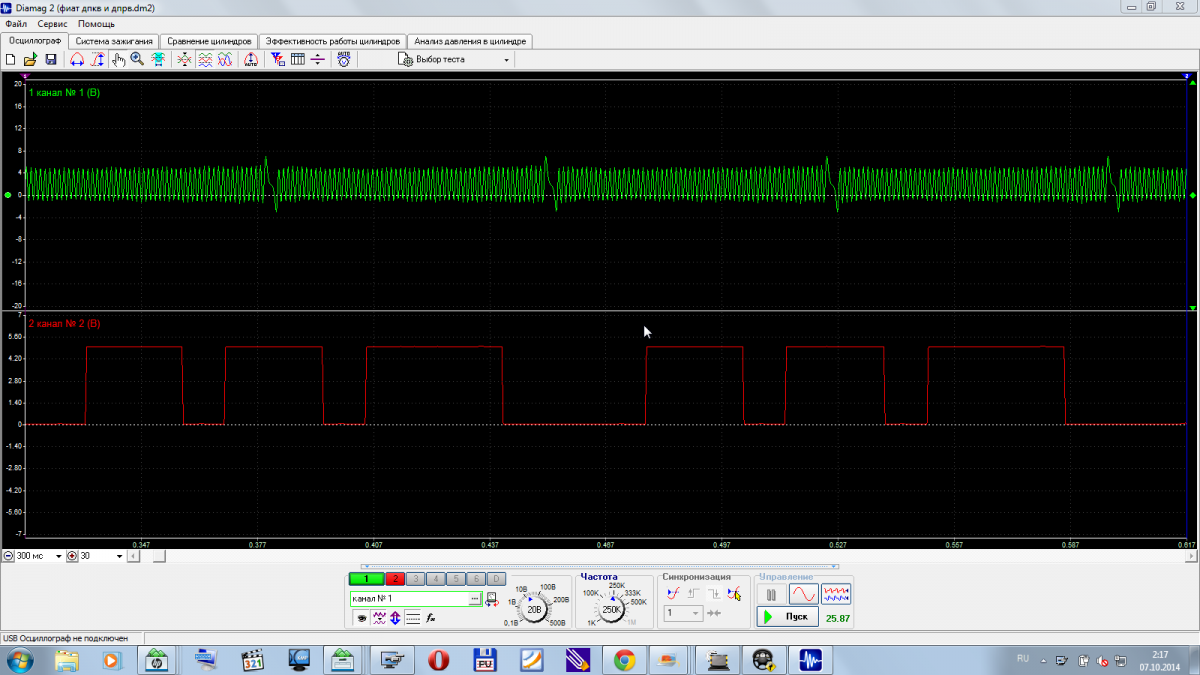This screenshot has width=1200, height=675.
Task: Click the channel swap icon beside name field
Action: [x=492, y=599]
